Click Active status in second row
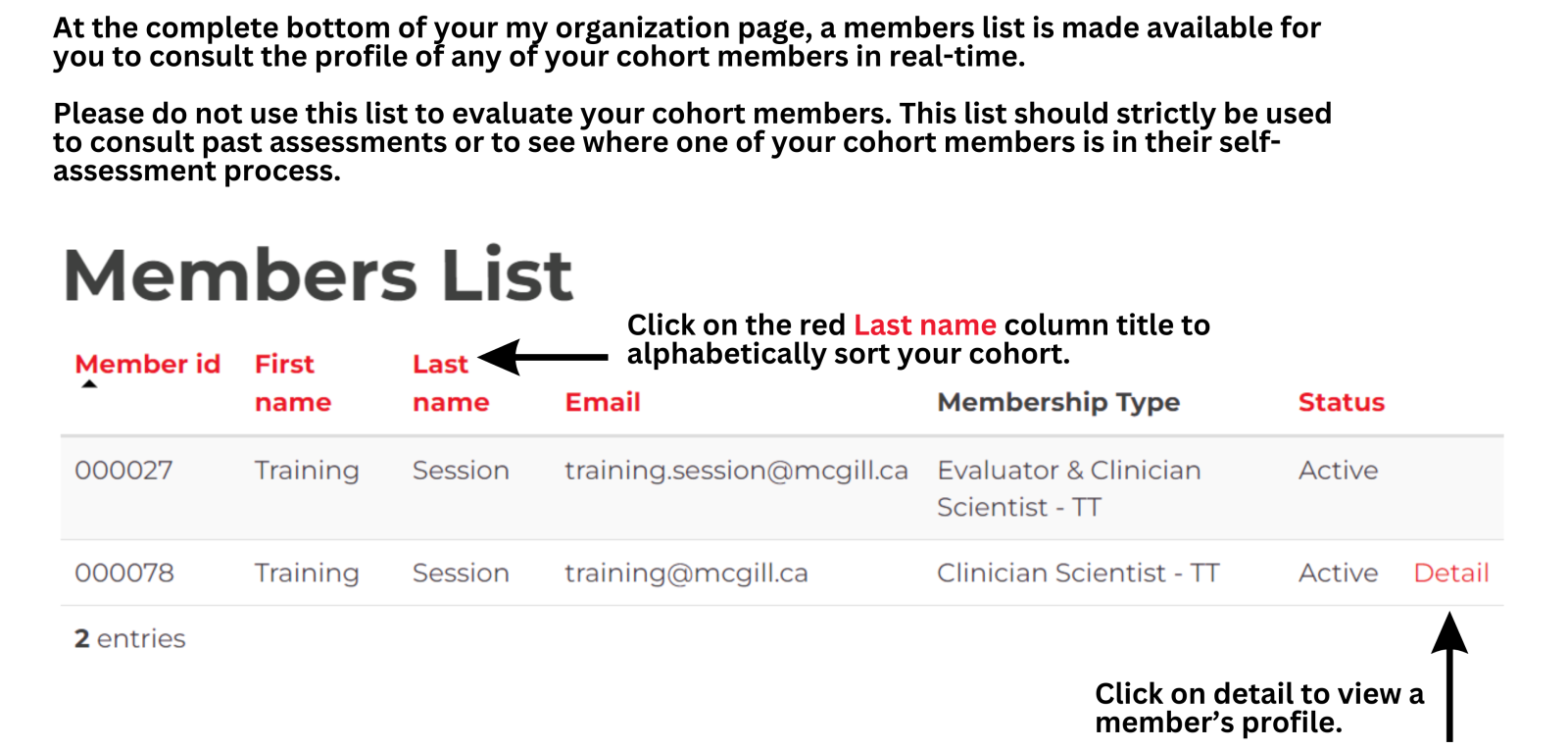 [x=1339, y=573]
